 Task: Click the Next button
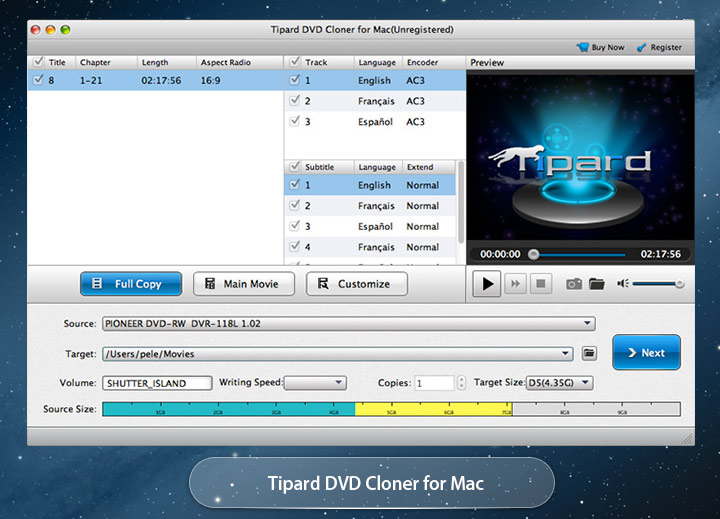(647, 352)
